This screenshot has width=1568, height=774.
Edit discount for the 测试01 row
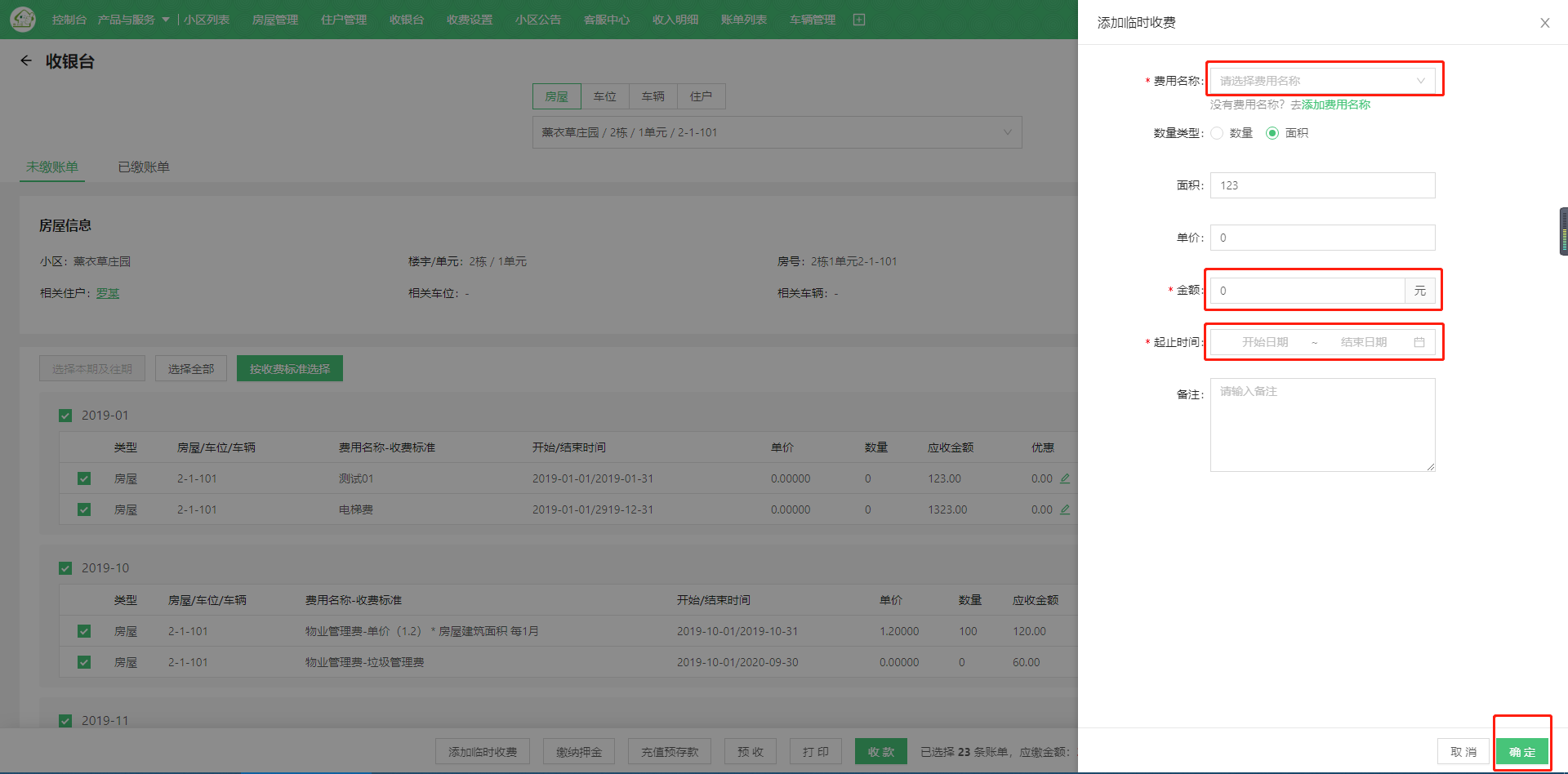pyautogui.click(x=1065, y=478)
